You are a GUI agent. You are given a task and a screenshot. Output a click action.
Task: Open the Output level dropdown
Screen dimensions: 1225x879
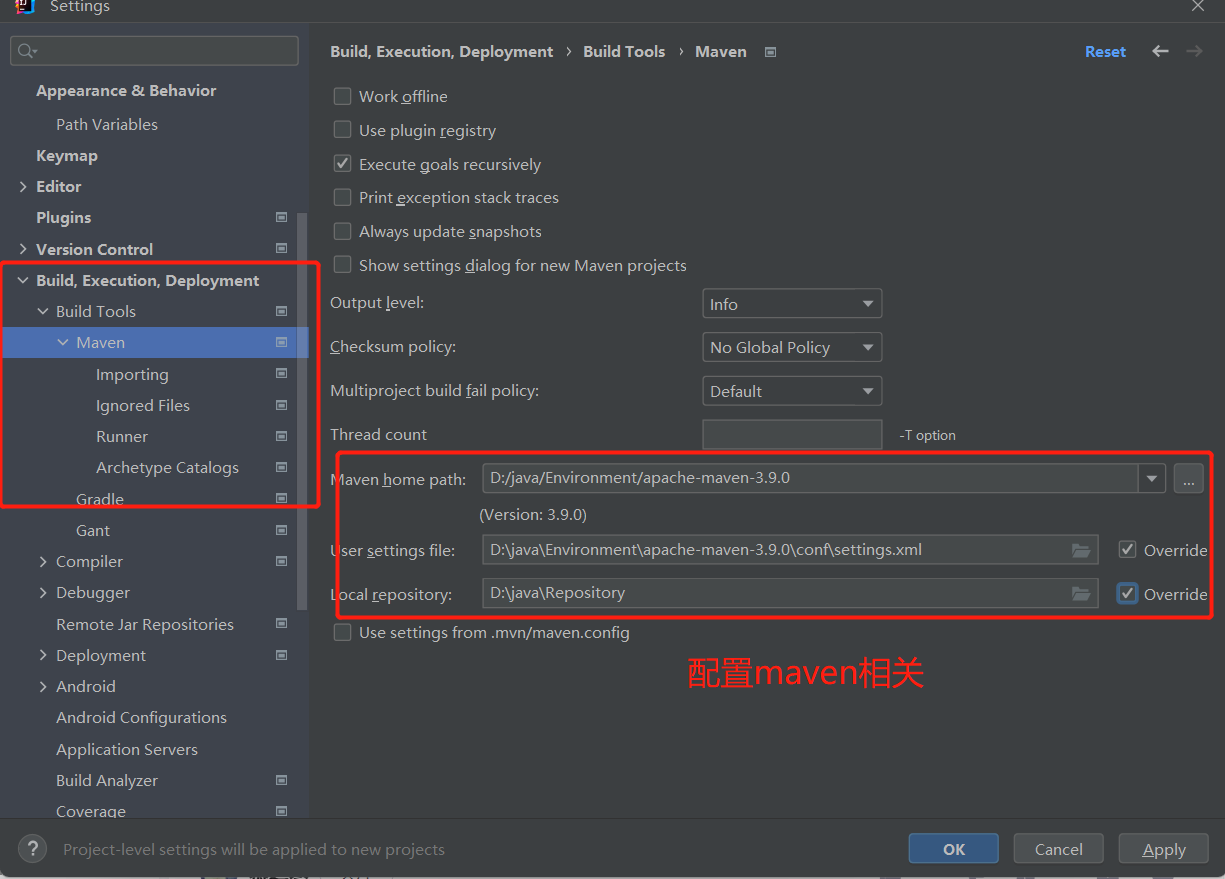pyautogui.click(x=792, y=304)
